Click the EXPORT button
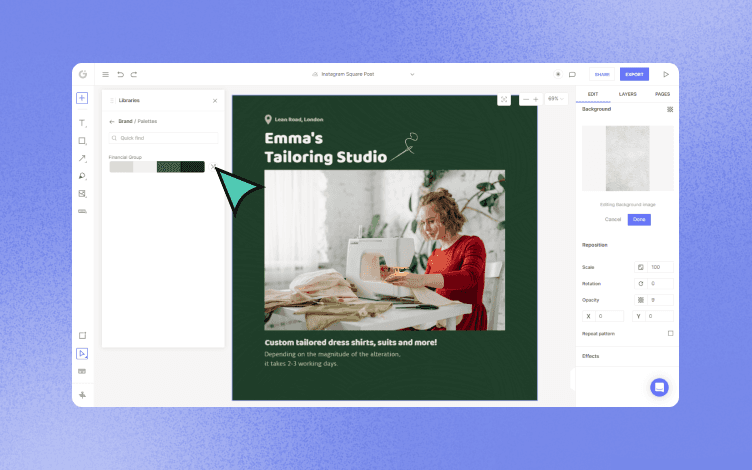Viewport: 752px width, 470px height. click(634, 74)
